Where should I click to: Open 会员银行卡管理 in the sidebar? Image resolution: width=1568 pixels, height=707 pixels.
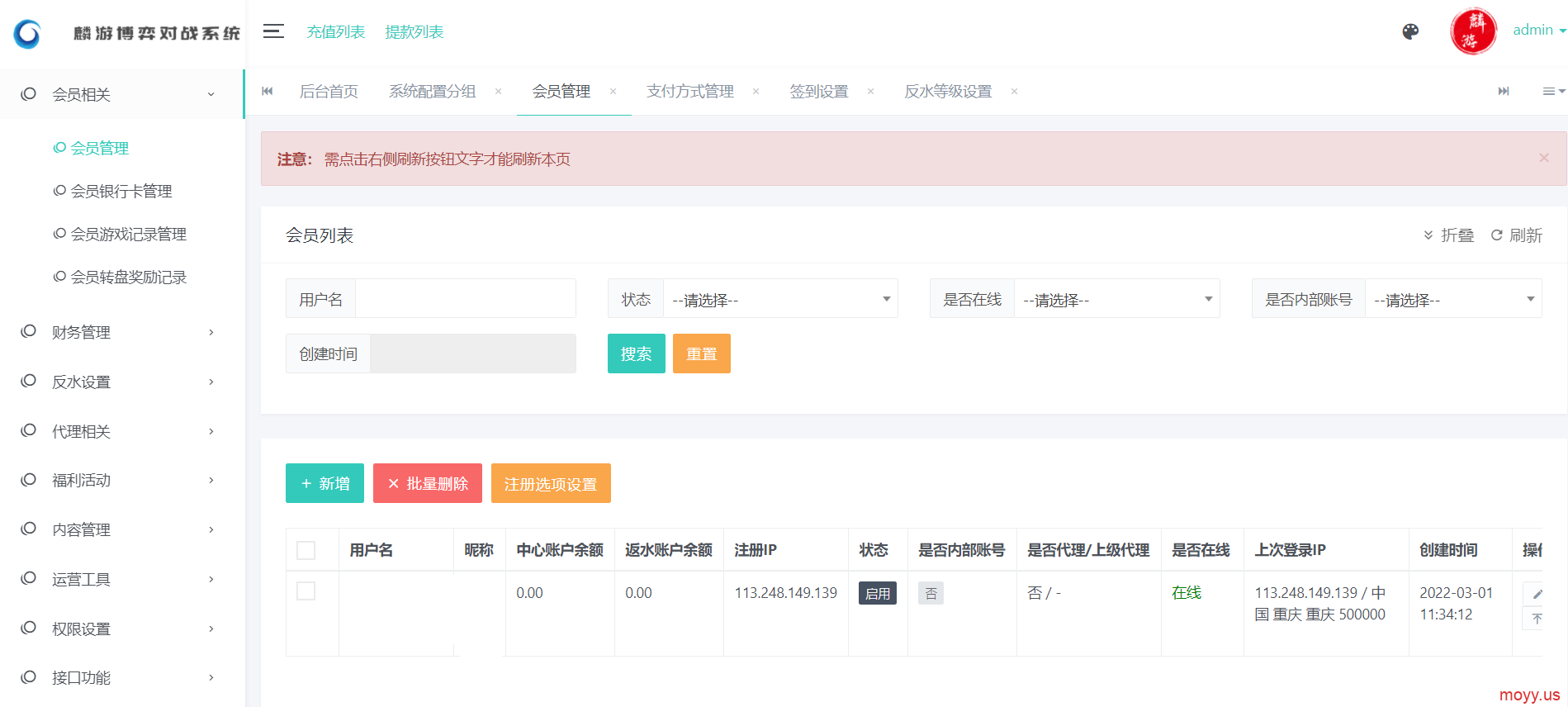point(121,191)
